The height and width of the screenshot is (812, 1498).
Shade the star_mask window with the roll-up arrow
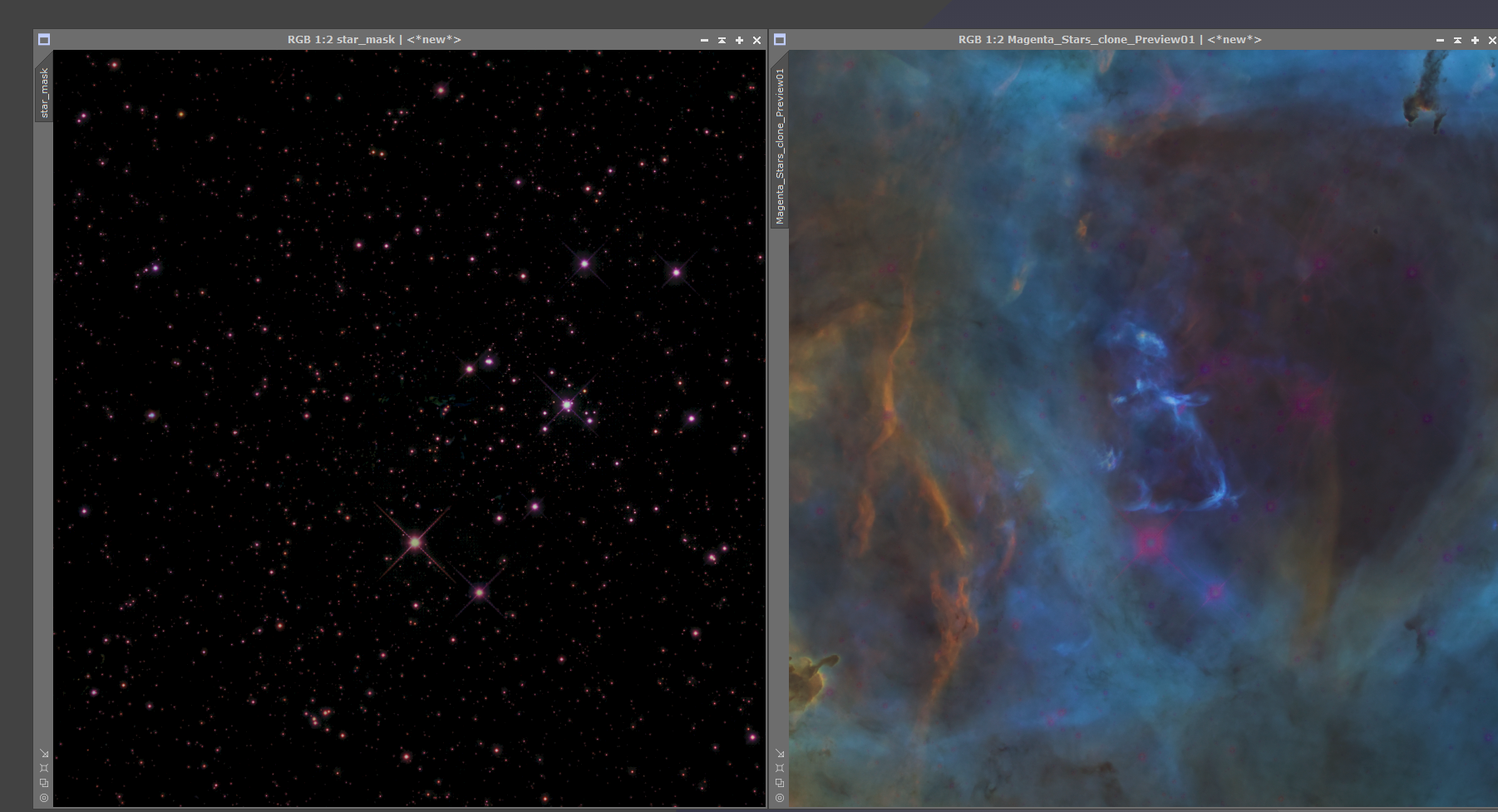click(722, 40)
